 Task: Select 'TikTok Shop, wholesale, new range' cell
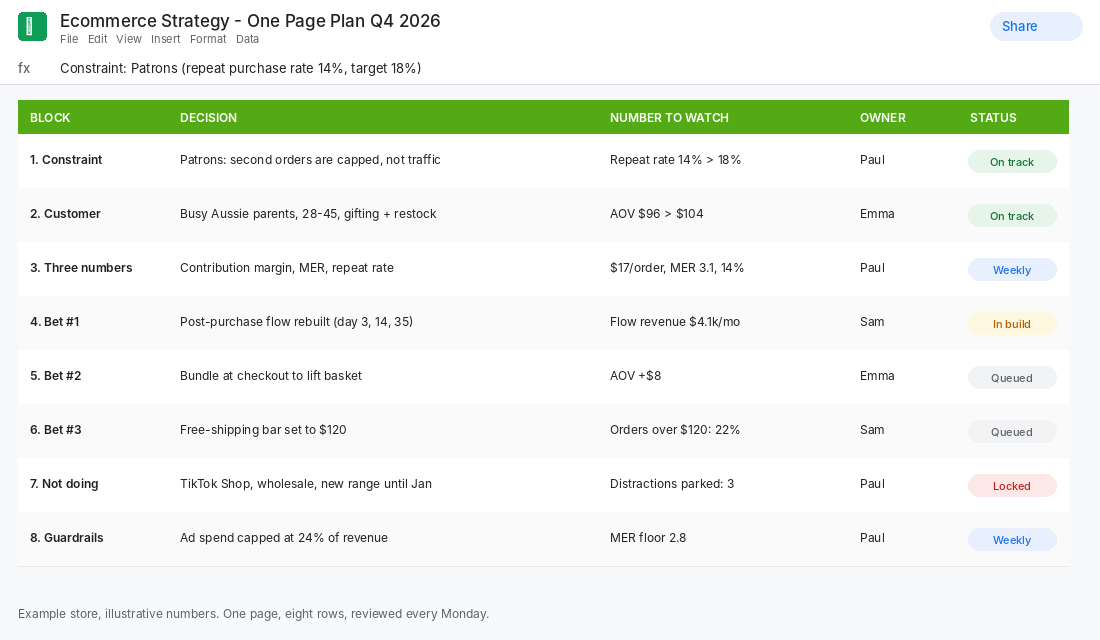tap(306, 484)
